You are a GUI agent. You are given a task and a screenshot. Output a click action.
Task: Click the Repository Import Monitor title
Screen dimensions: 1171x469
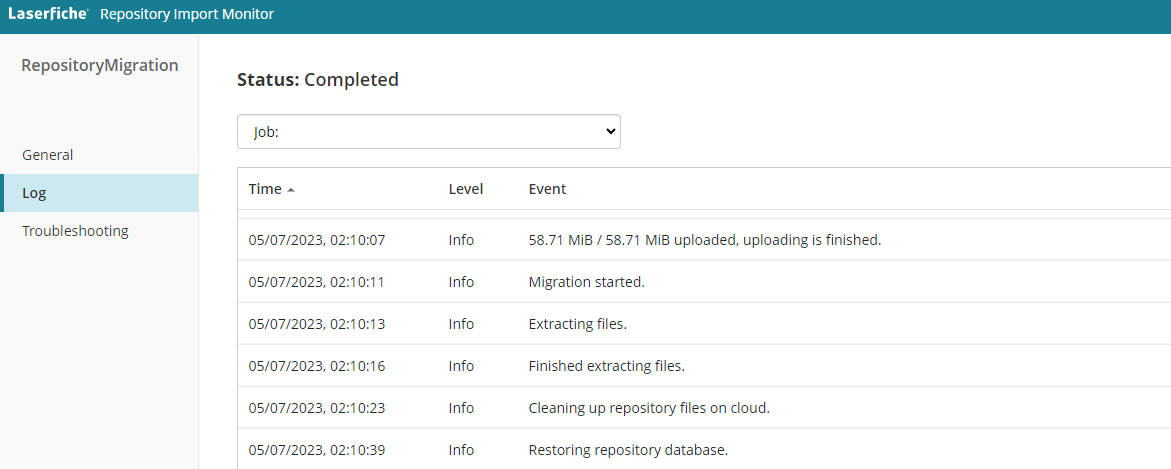pyautogui.click(x=187, y=14)
